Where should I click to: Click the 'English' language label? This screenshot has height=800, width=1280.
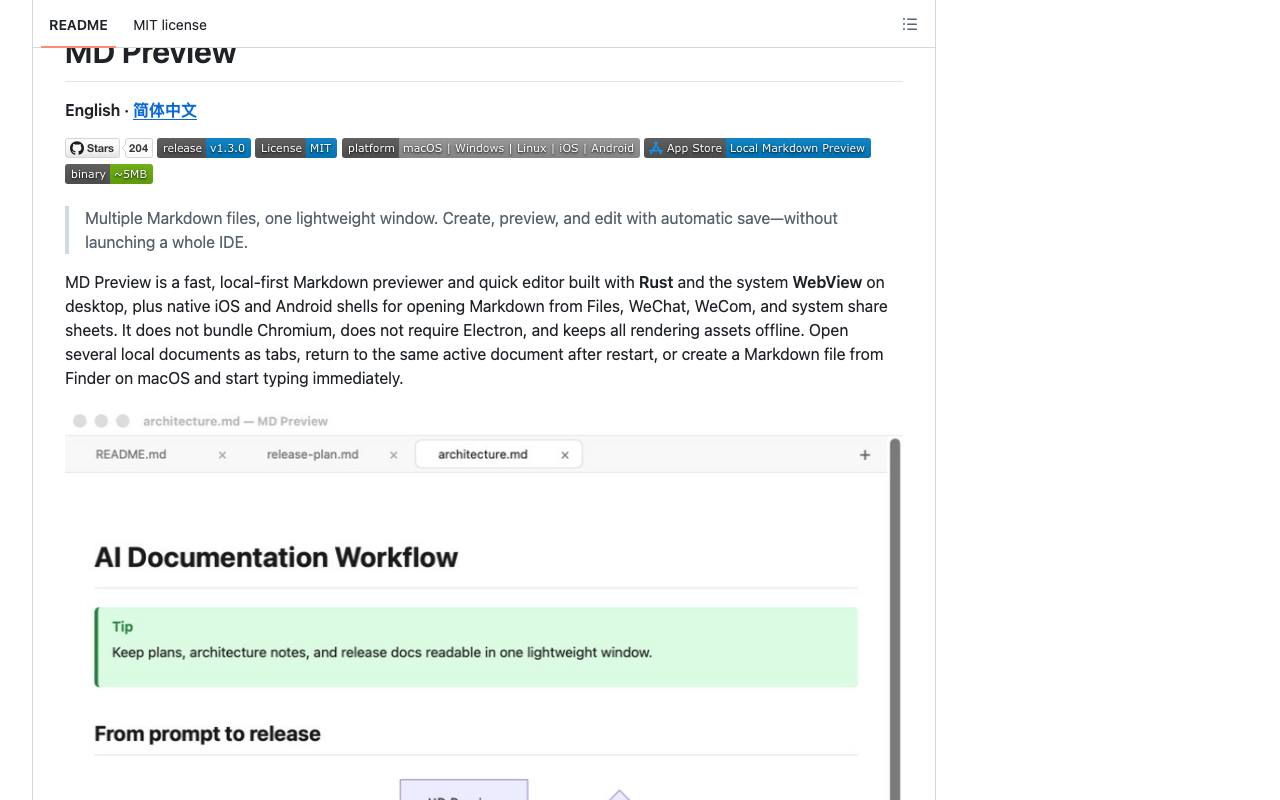tap(92, 110)
